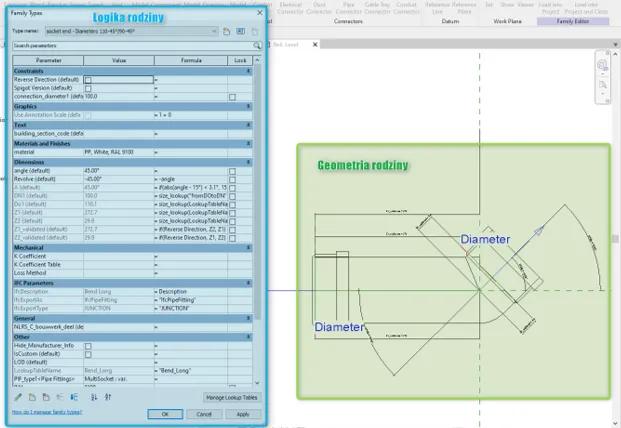The width and height of the screenshot is (621, 428).
Task: Sort parameters in ascending order
Action: (x=94, y=397)
